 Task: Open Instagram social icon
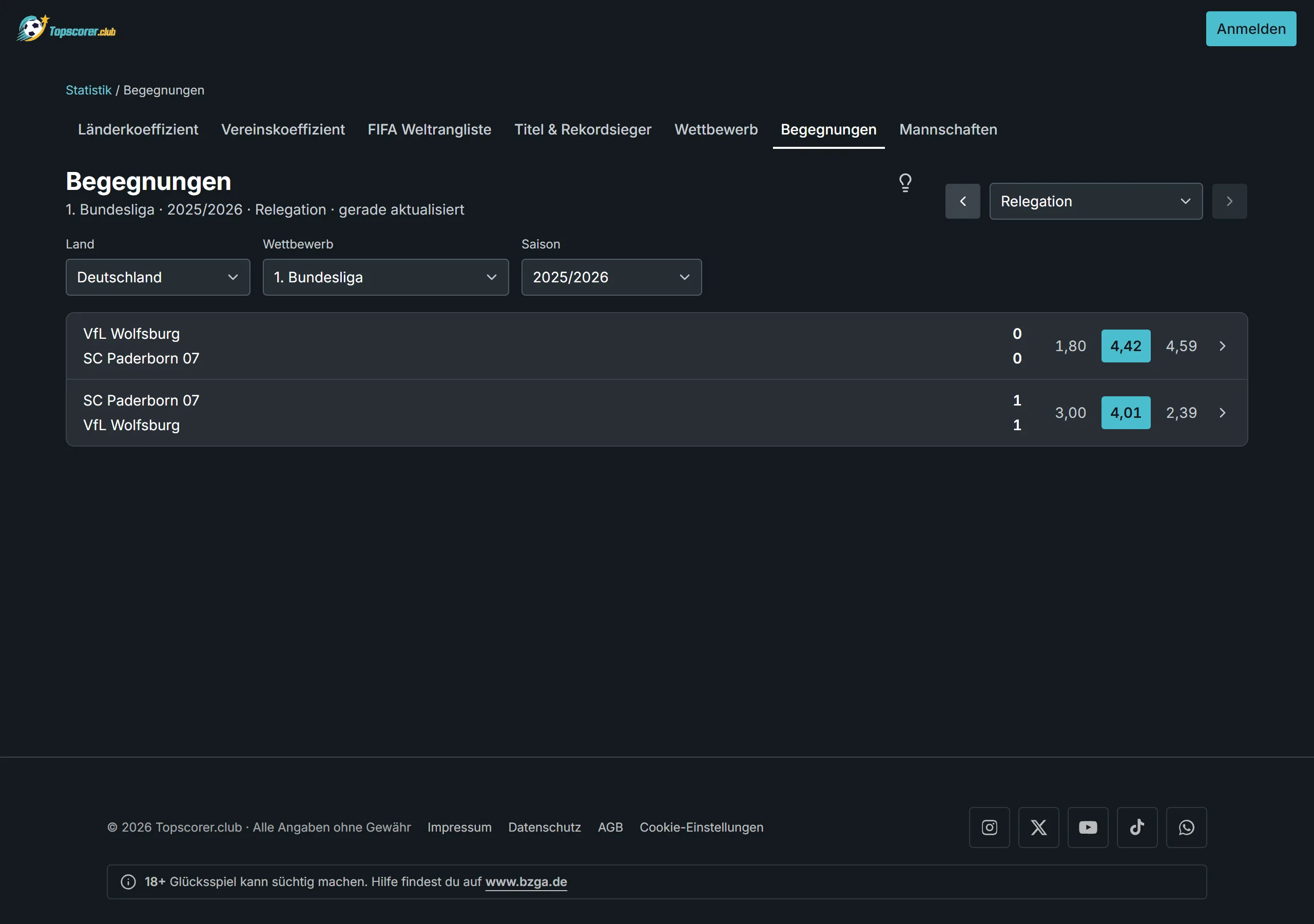click(989, 827)
